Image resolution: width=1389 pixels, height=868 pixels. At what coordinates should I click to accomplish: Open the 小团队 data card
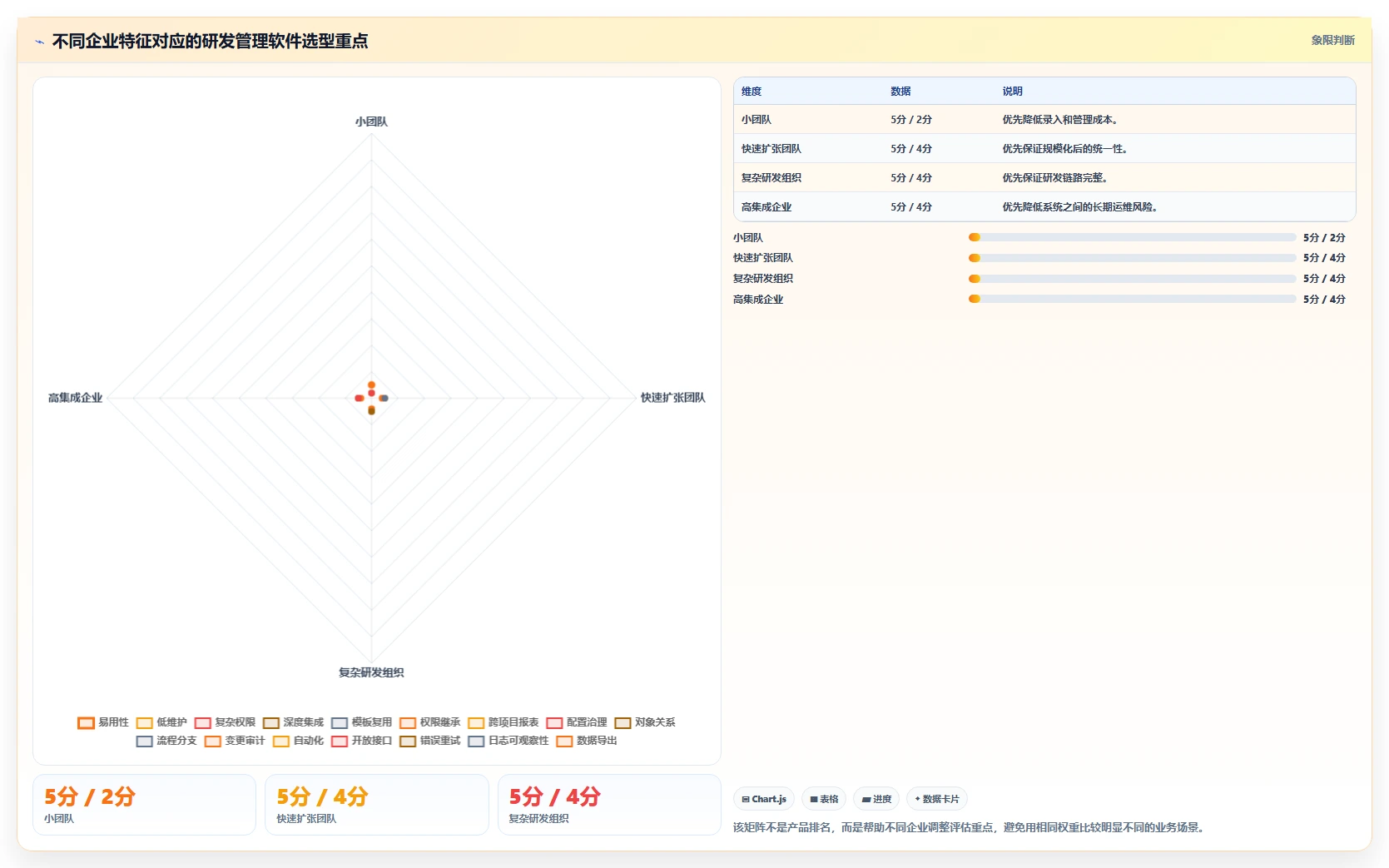[x=144, y=805]
